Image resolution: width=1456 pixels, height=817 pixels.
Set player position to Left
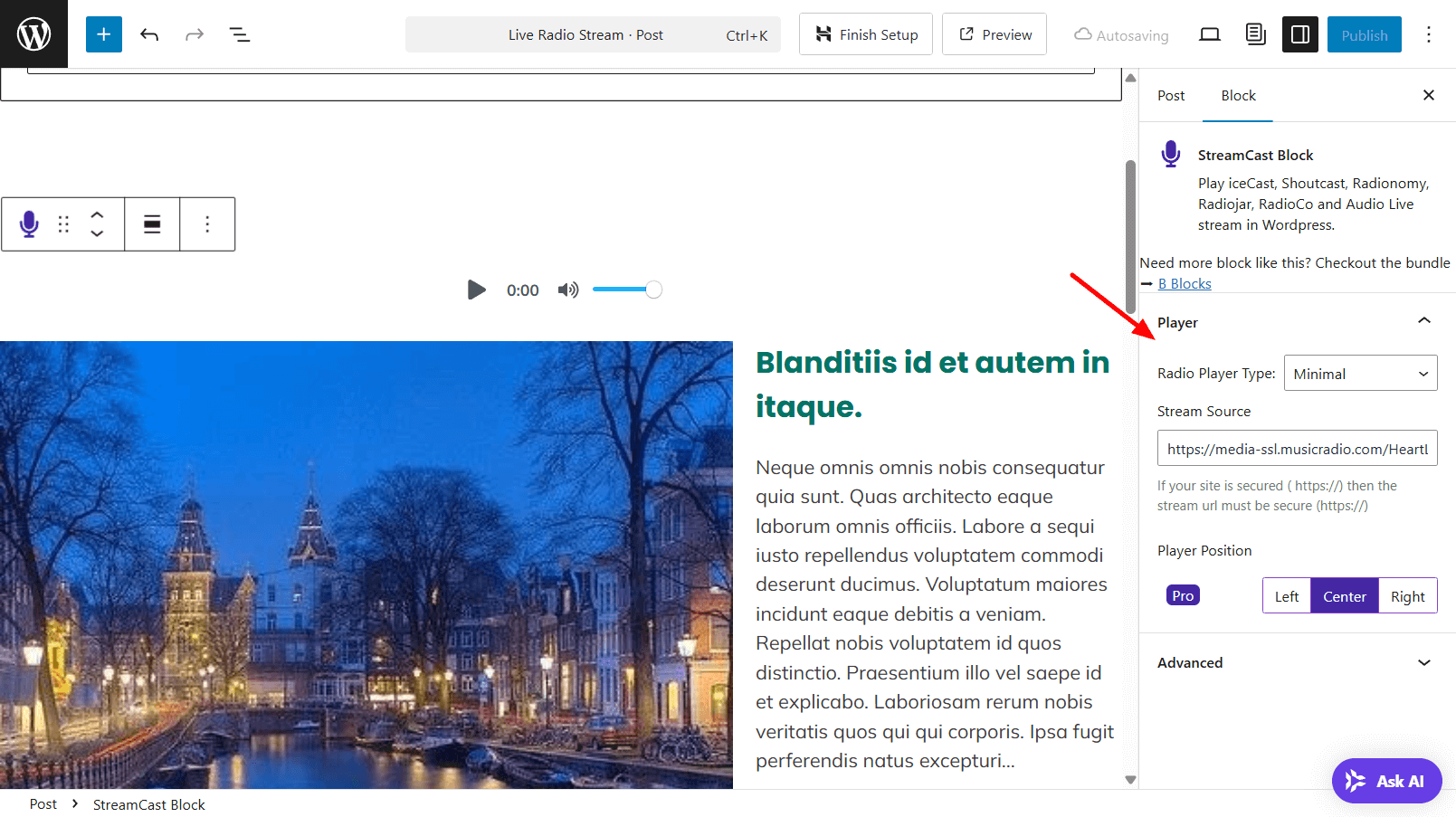point(1286,596)
